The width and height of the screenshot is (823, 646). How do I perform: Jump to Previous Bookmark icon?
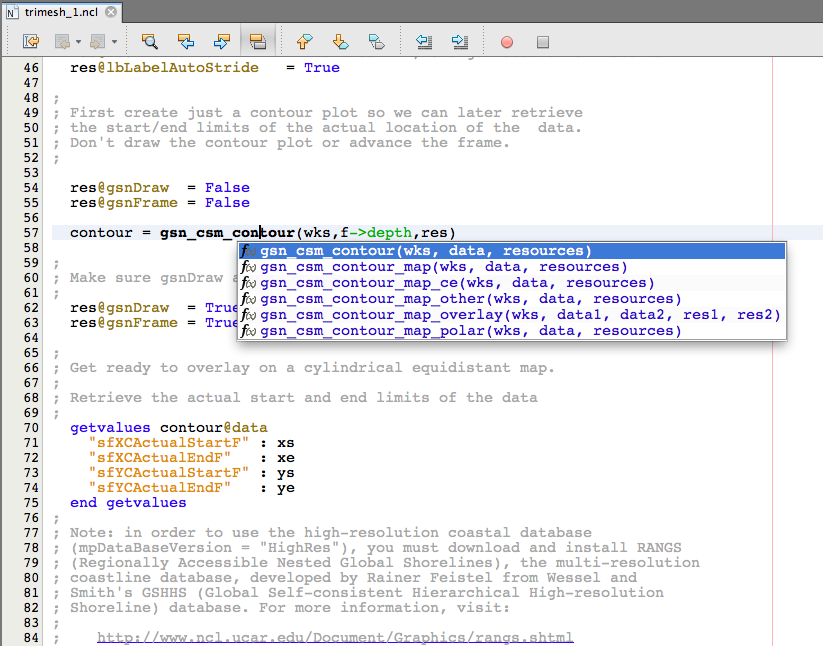pos(304,42)
